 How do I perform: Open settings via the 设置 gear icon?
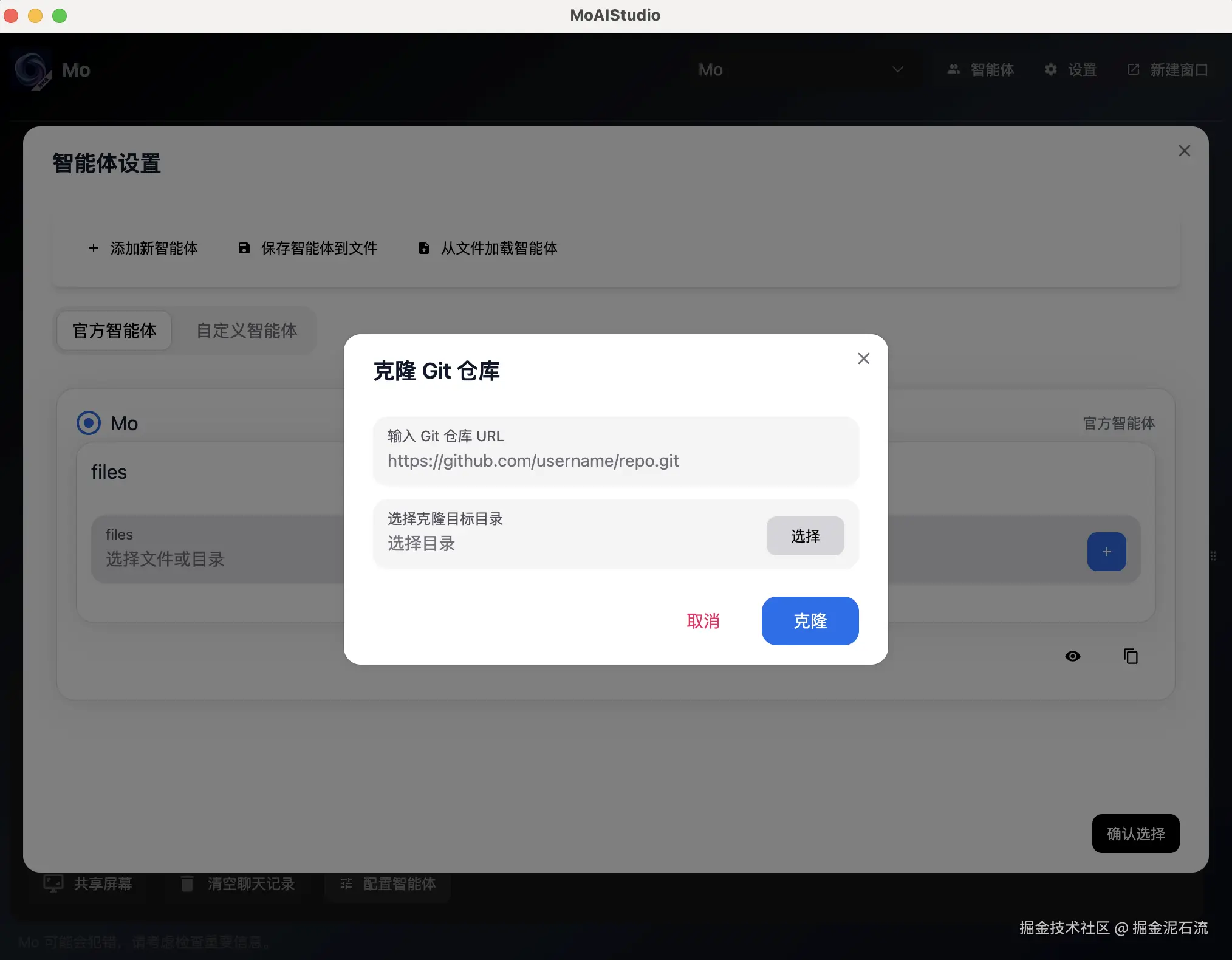(x=1051, y=69)
